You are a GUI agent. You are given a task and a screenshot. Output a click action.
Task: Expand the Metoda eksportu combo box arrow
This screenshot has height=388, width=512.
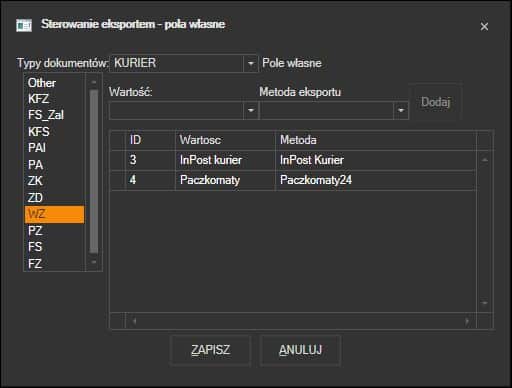(x=401, y=110)
